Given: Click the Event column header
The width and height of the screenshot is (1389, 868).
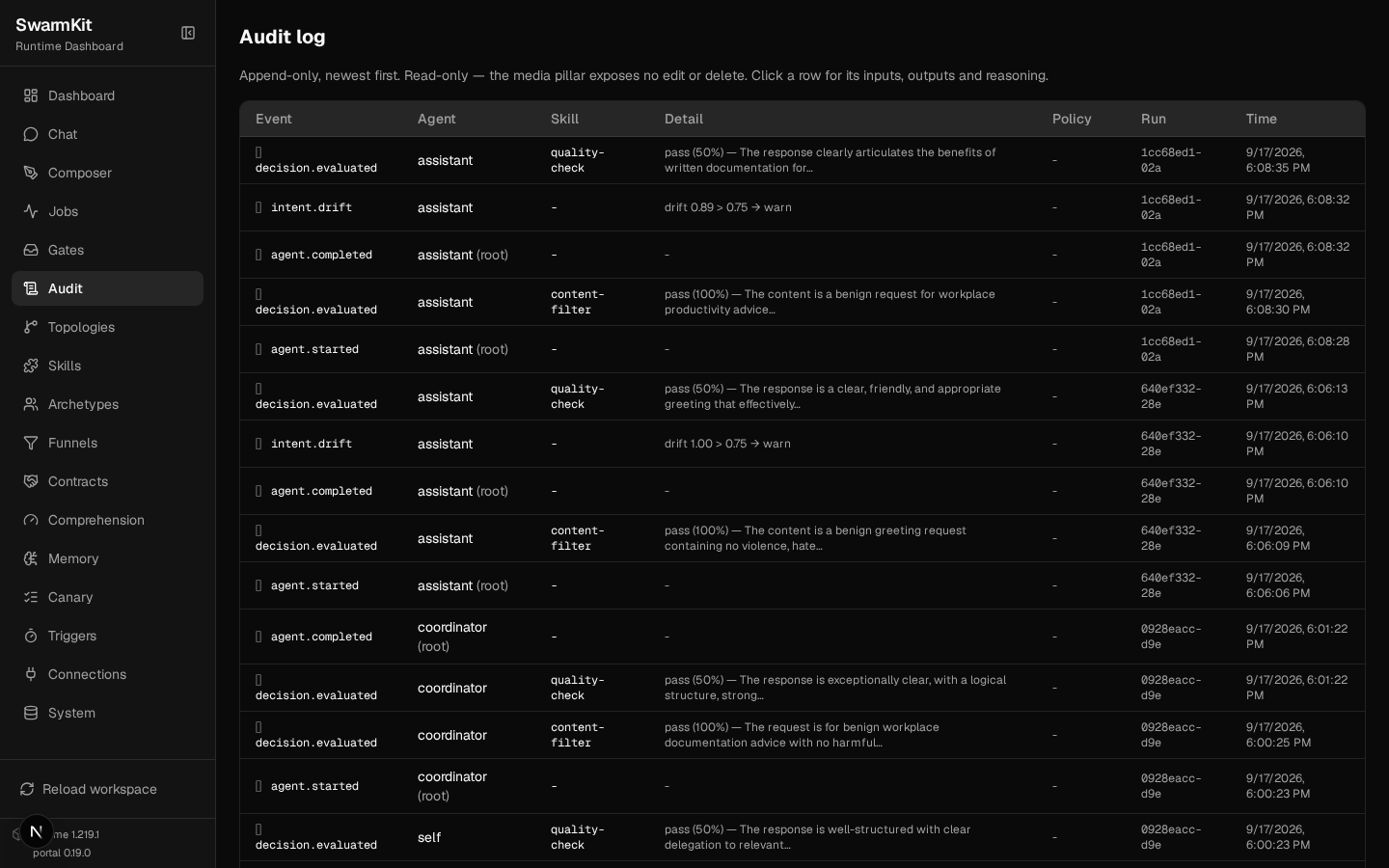Looking at the screenshot, I should 274,119.
